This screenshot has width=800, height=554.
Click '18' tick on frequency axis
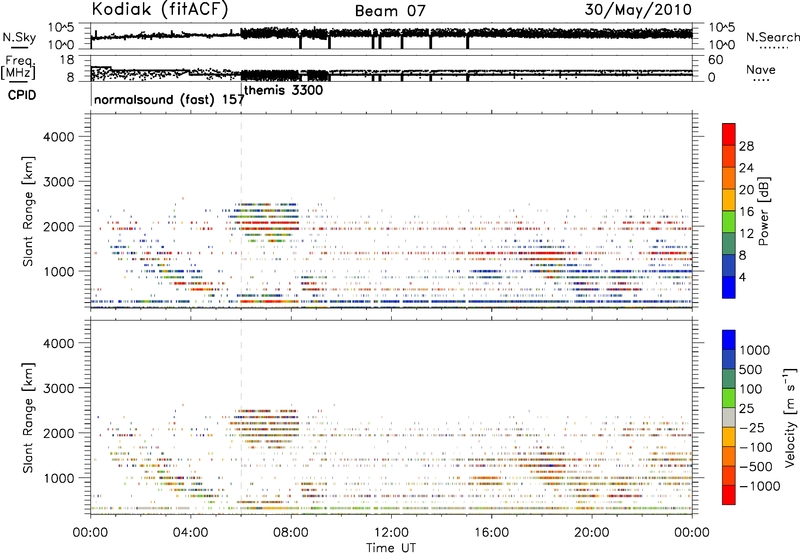tap(67, 60)
